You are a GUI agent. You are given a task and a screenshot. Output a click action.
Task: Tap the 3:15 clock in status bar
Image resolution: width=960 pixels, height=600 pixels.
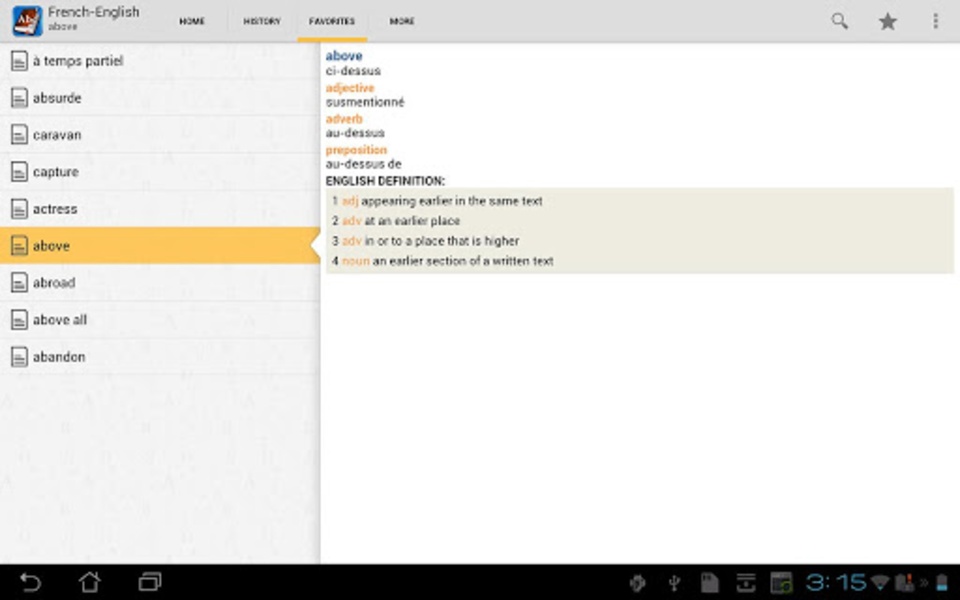[836, 582]
